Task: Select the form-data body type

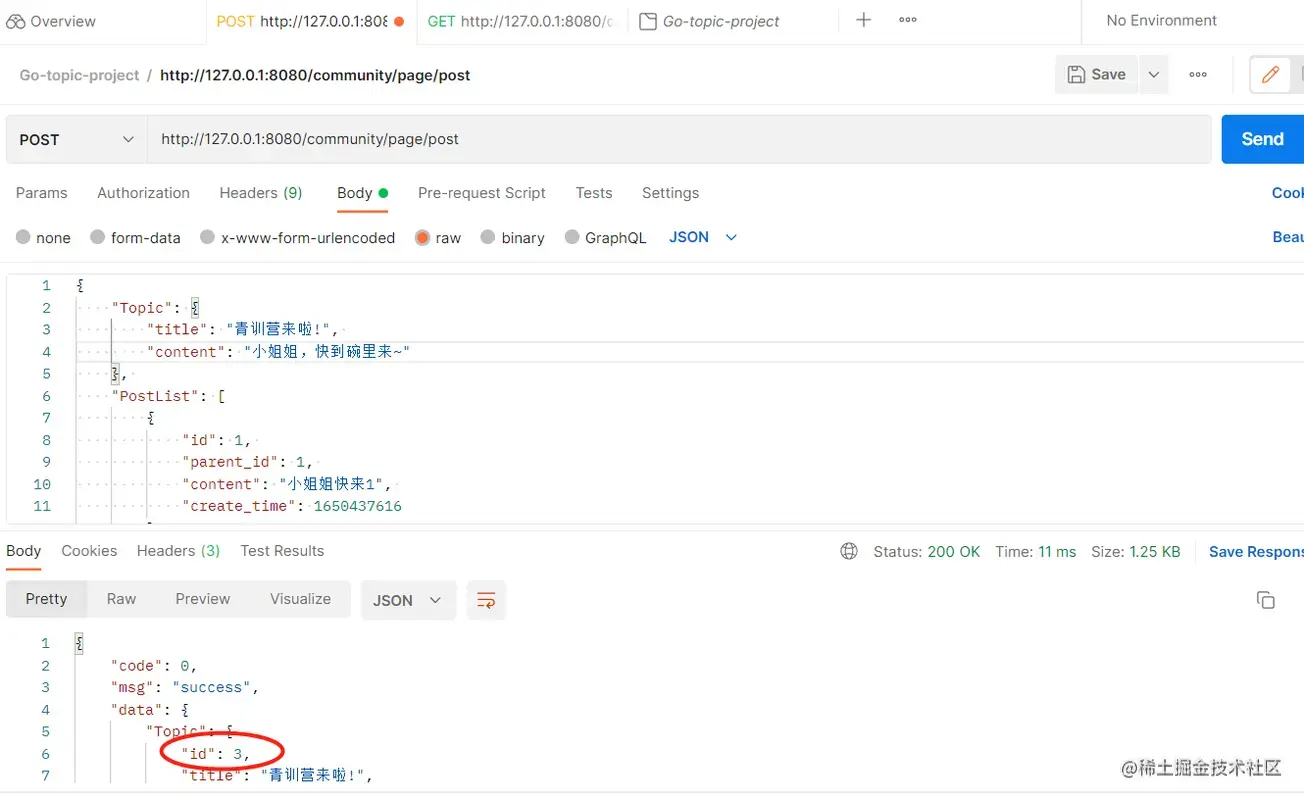Action: [x=135, y=238]
